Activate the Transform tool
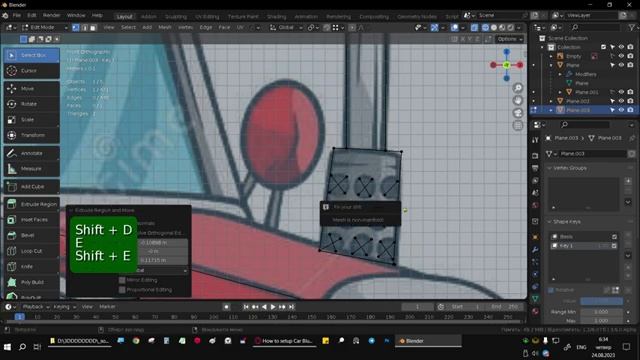Viewport: 640px width, 360px height. coord(32,135)
